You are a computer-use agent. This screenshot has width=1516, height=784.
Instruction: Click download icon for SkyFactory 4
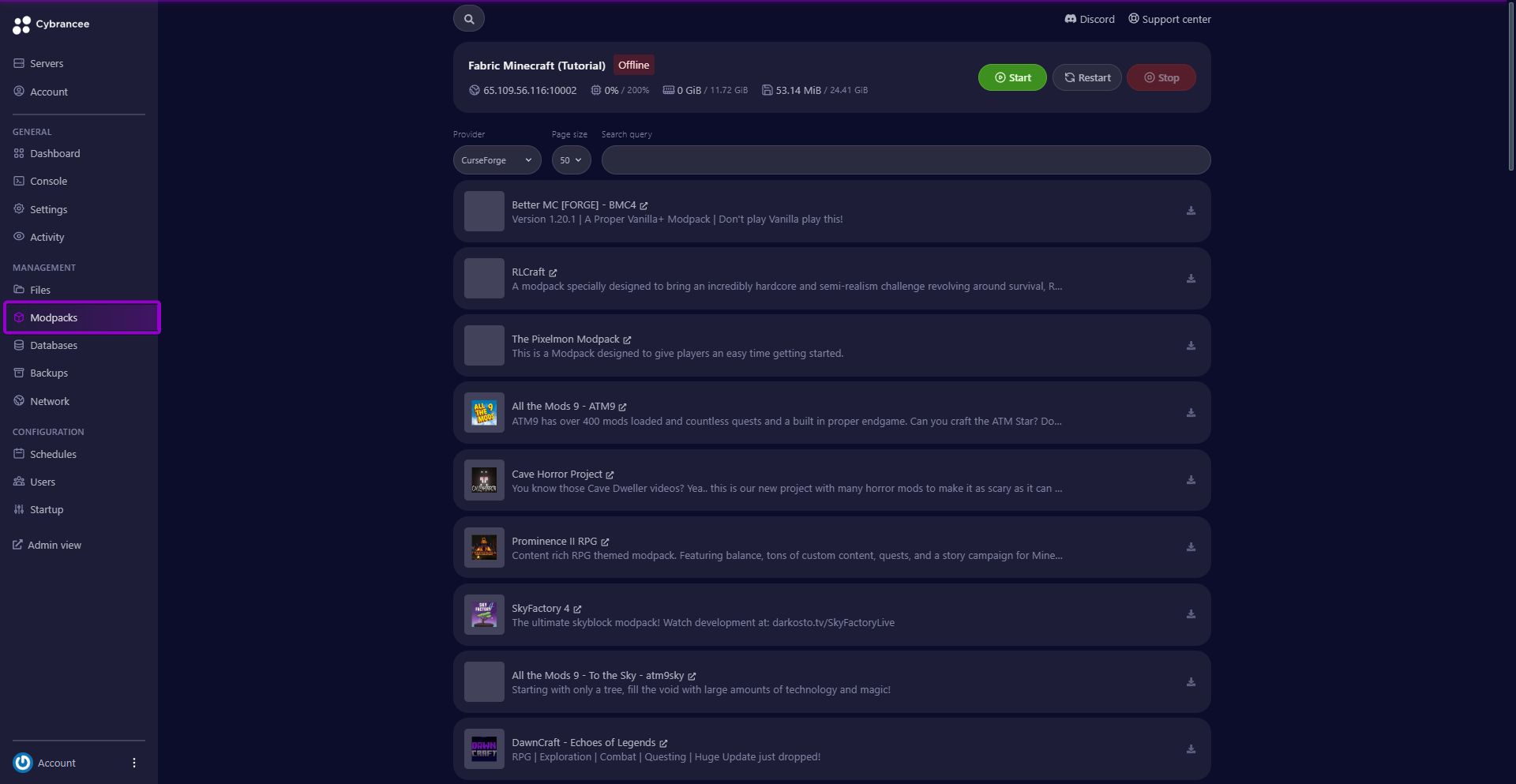1191,614
